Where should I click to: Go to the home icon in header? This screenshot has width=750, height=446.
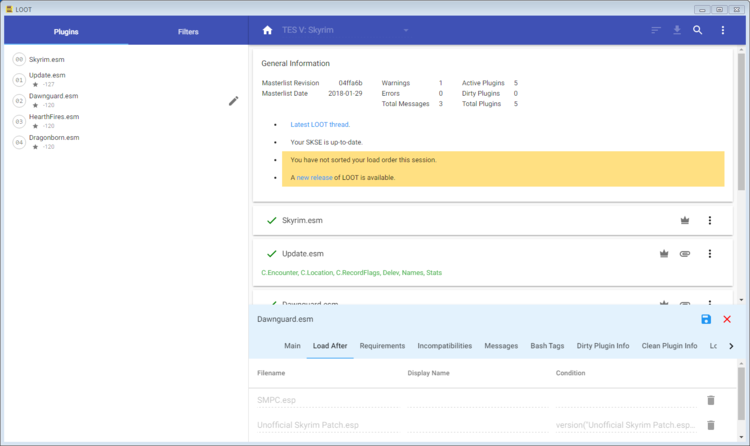click(267, 30)
